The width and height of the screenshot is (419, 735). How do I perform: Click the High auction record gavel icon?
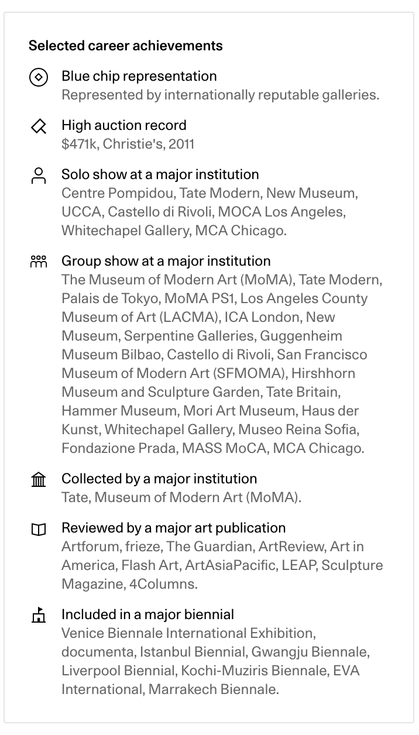point(38,126)
